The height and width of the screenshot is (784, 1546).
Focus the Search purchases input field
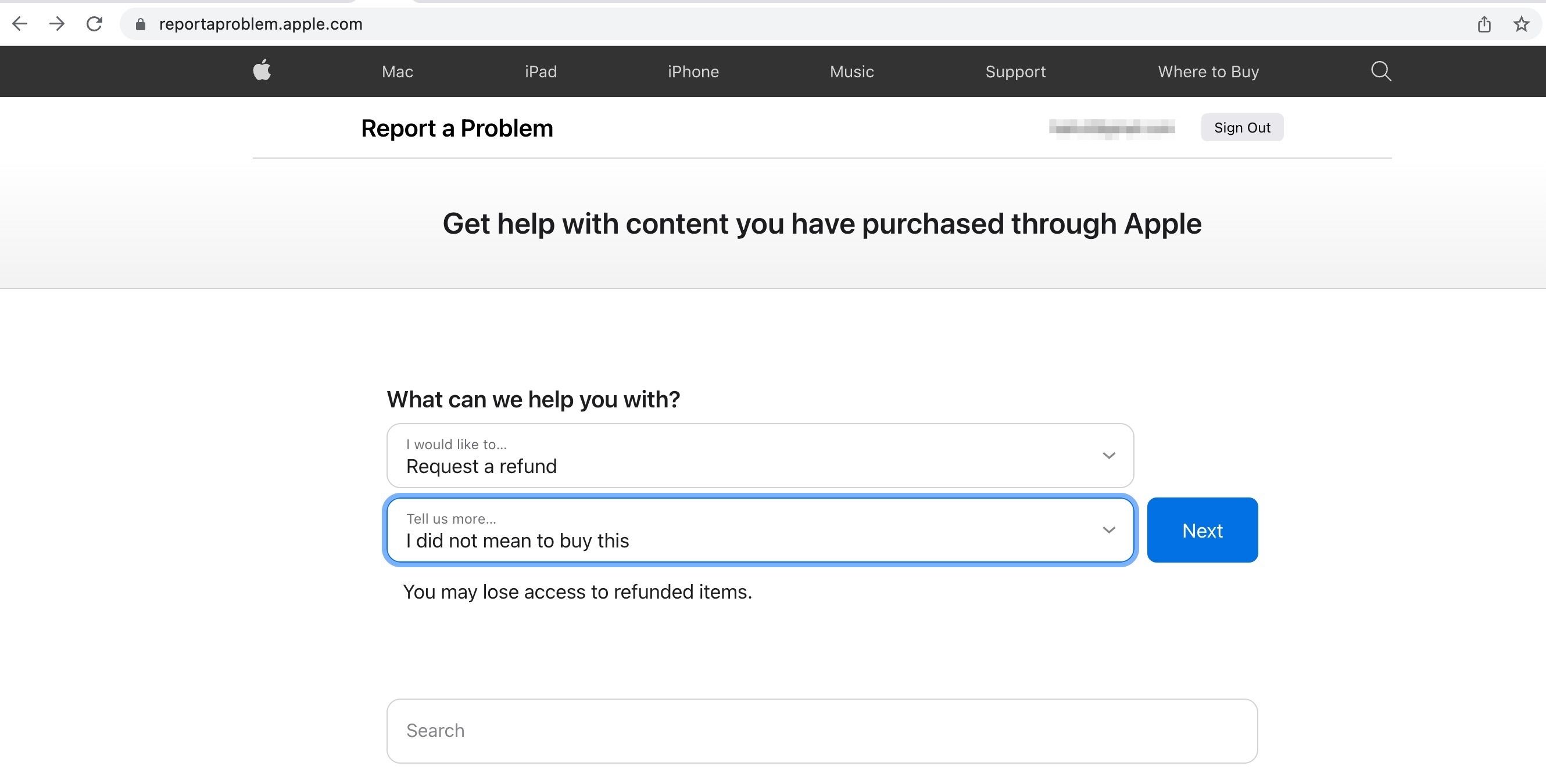(822, 731)
